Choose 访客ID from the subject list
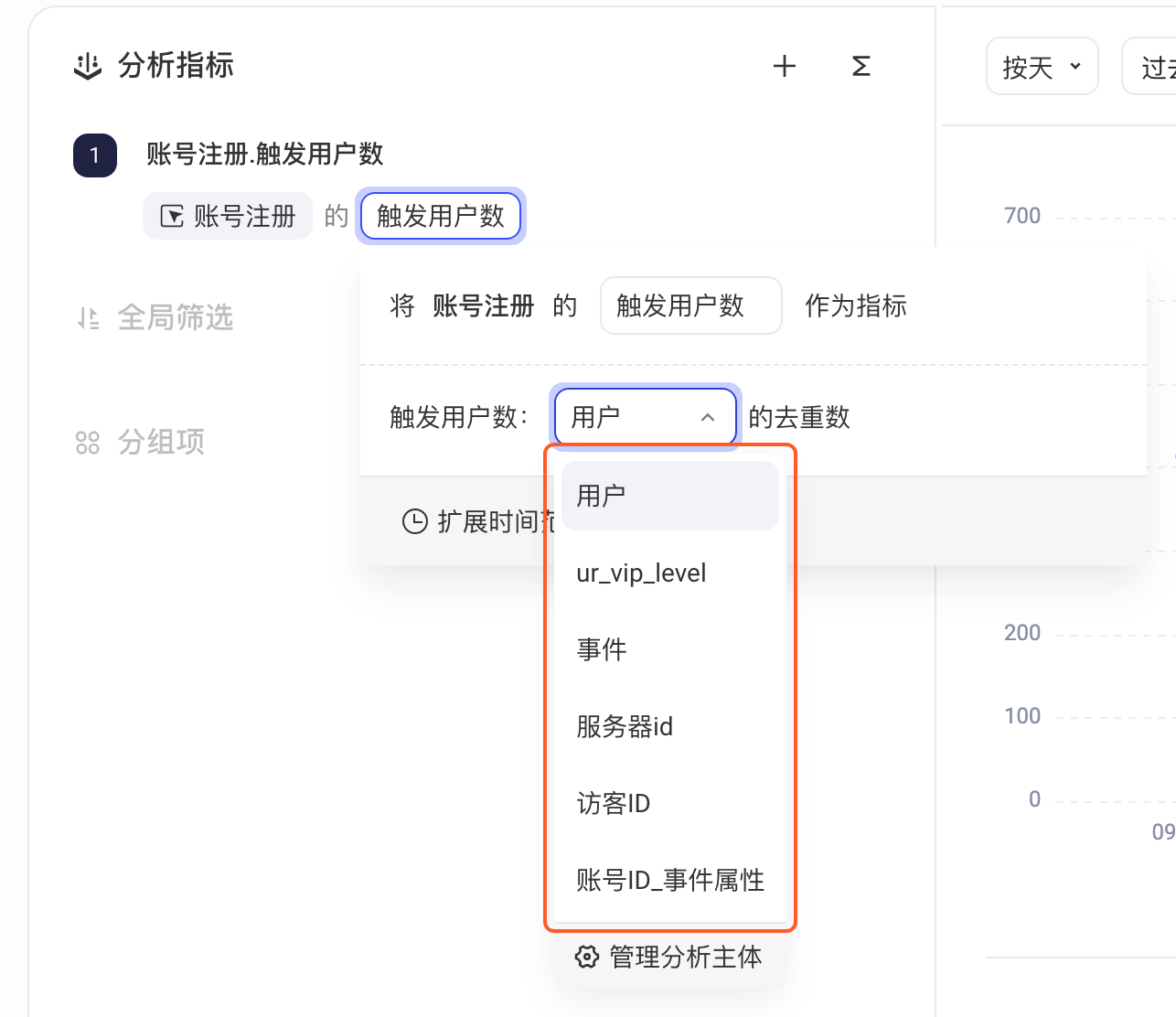The width and height of the screenshot is (1176, 1017). (x=670, y=803)
